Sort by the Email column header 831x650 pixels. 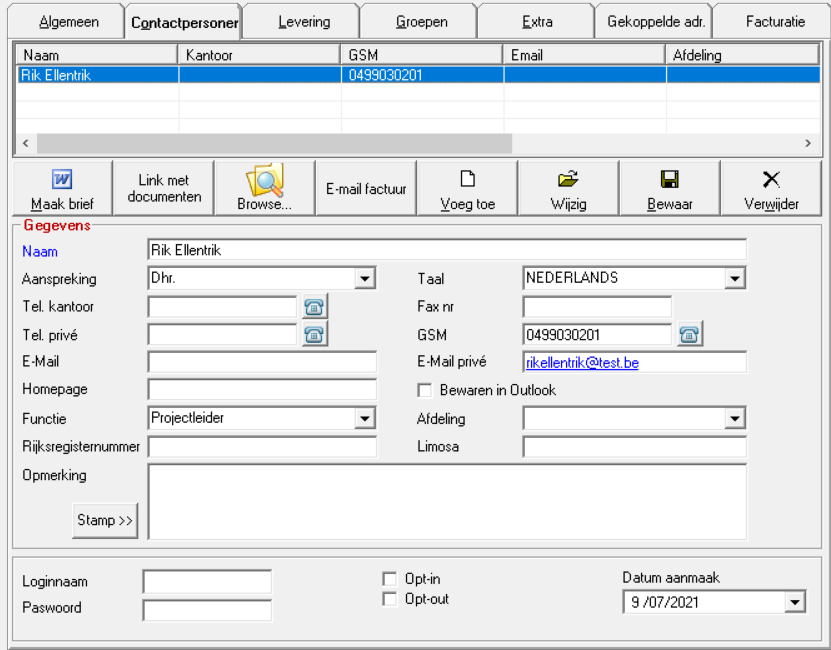pos(585,55)
